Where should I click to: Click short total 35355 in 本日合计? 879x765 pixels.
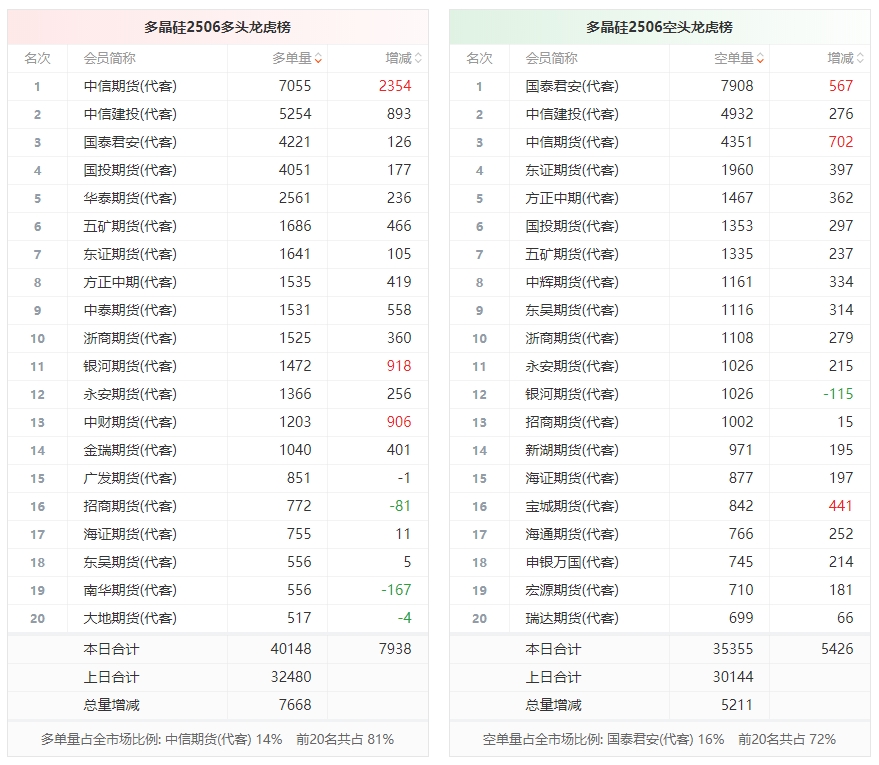point(733,649)
